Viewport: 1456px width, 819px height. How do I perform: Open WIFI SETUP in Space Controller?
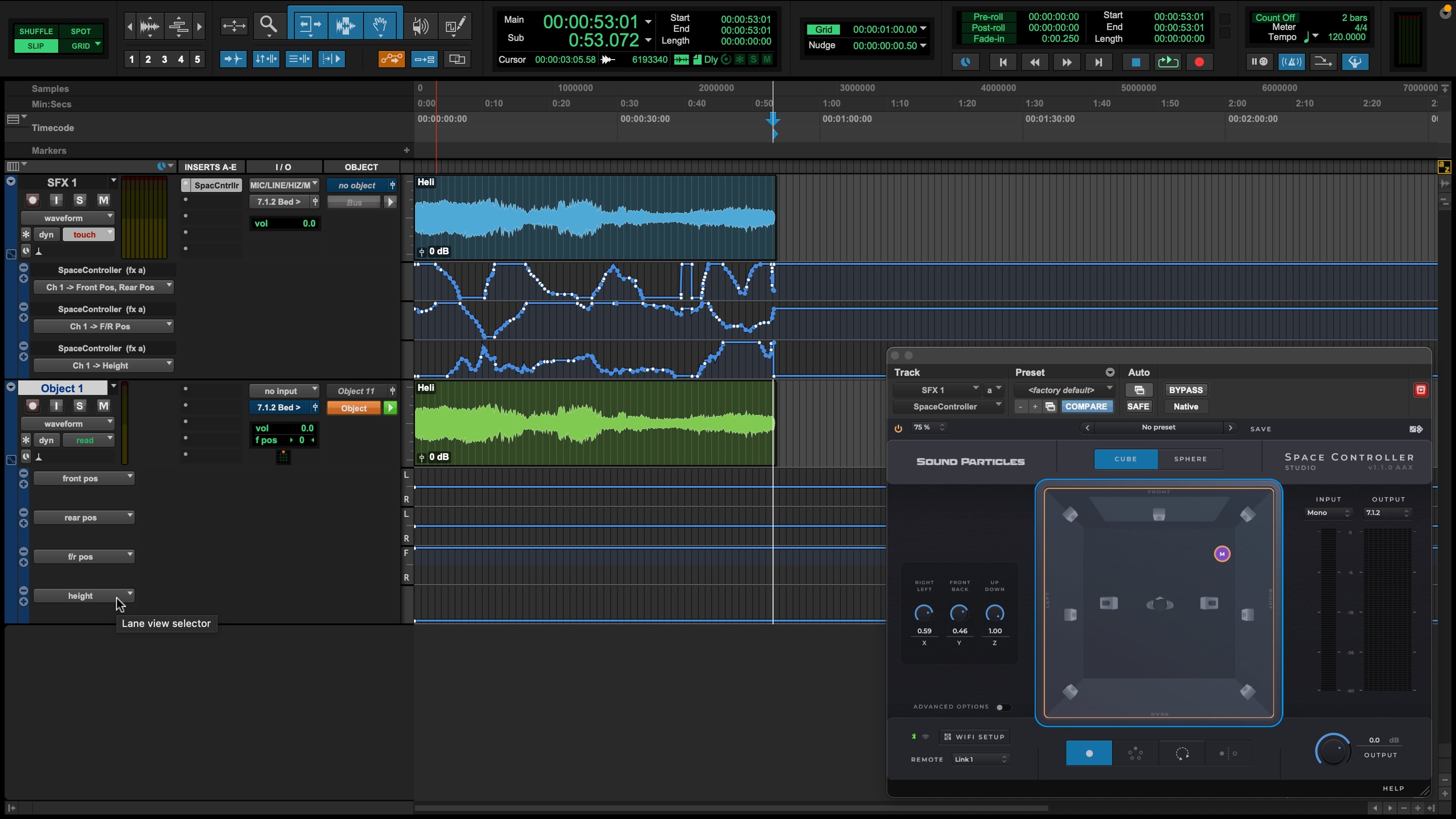click(974, 737)
